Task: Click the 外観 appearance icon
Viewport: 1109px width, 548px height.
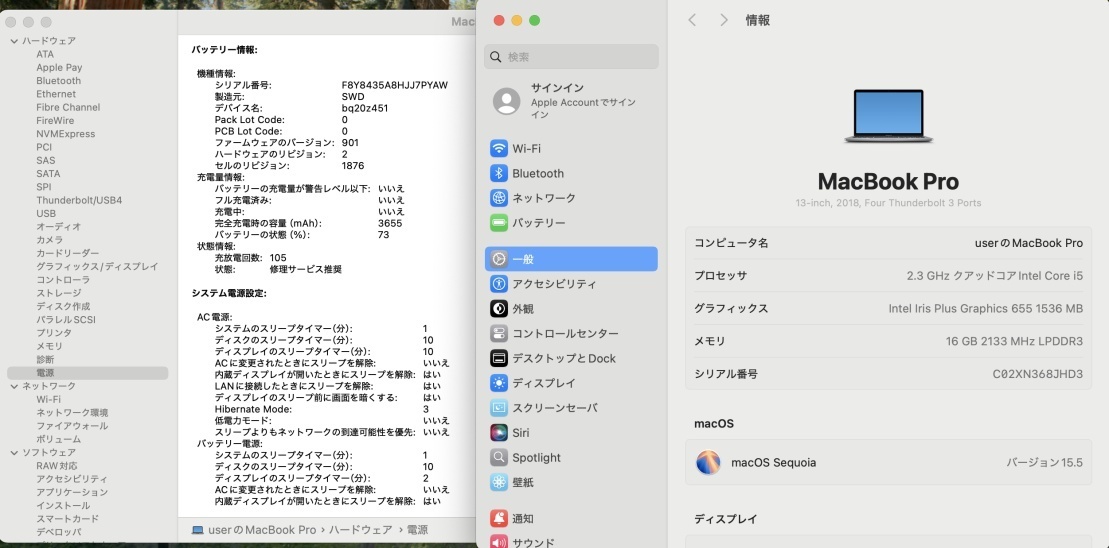Action: pyautogui.click(x=499, y=308)
